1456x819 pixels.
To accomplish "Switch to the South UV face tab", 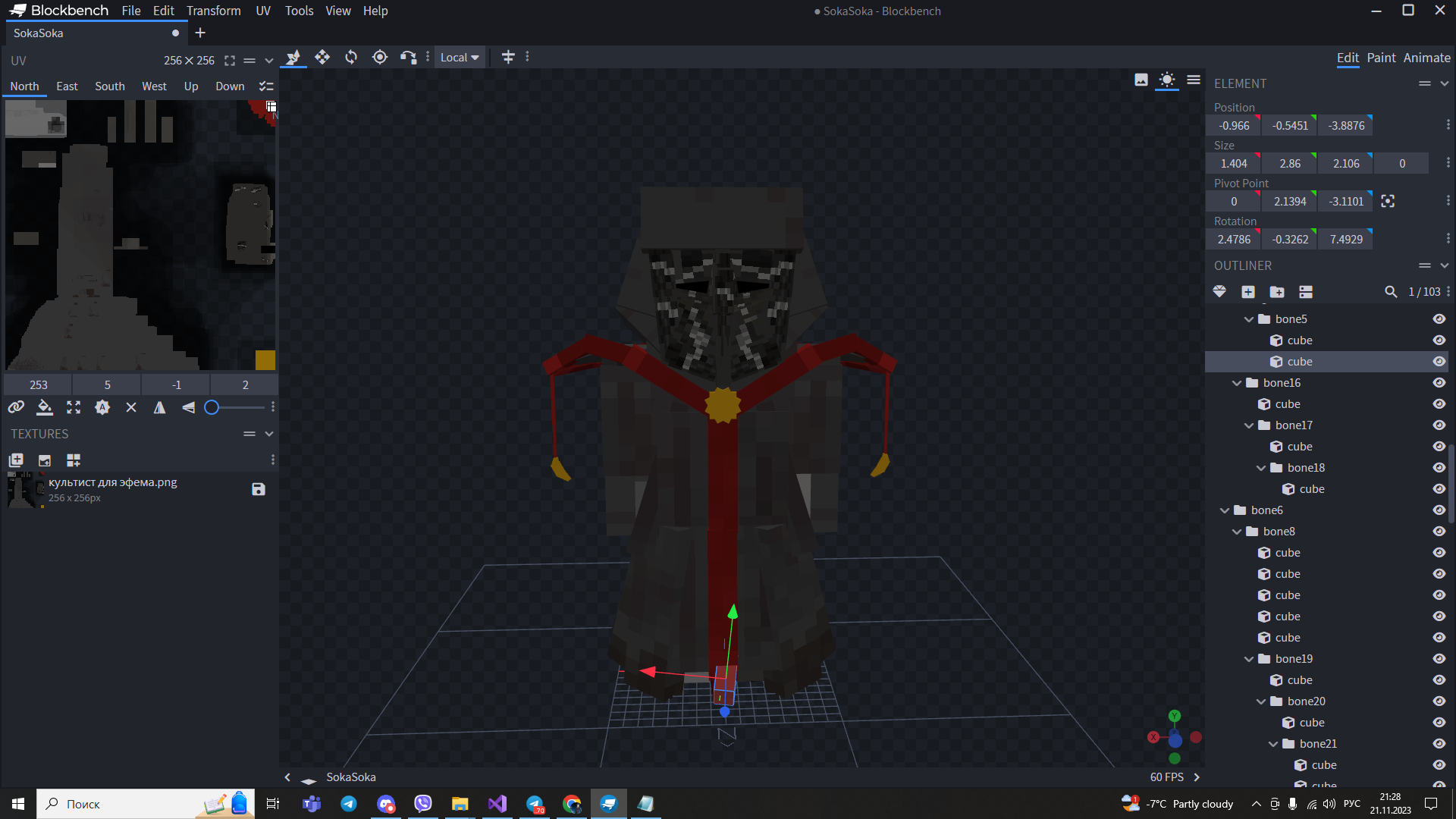I will (110, 86).
